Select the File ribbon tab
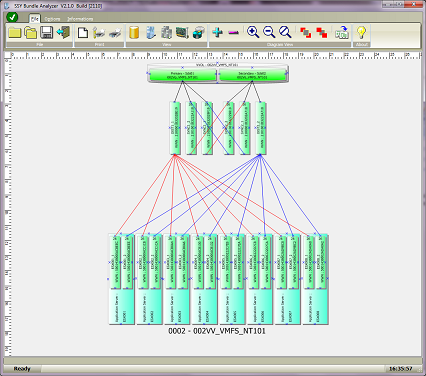This screenshot has height=376, width=426. (x=35, y=19)
